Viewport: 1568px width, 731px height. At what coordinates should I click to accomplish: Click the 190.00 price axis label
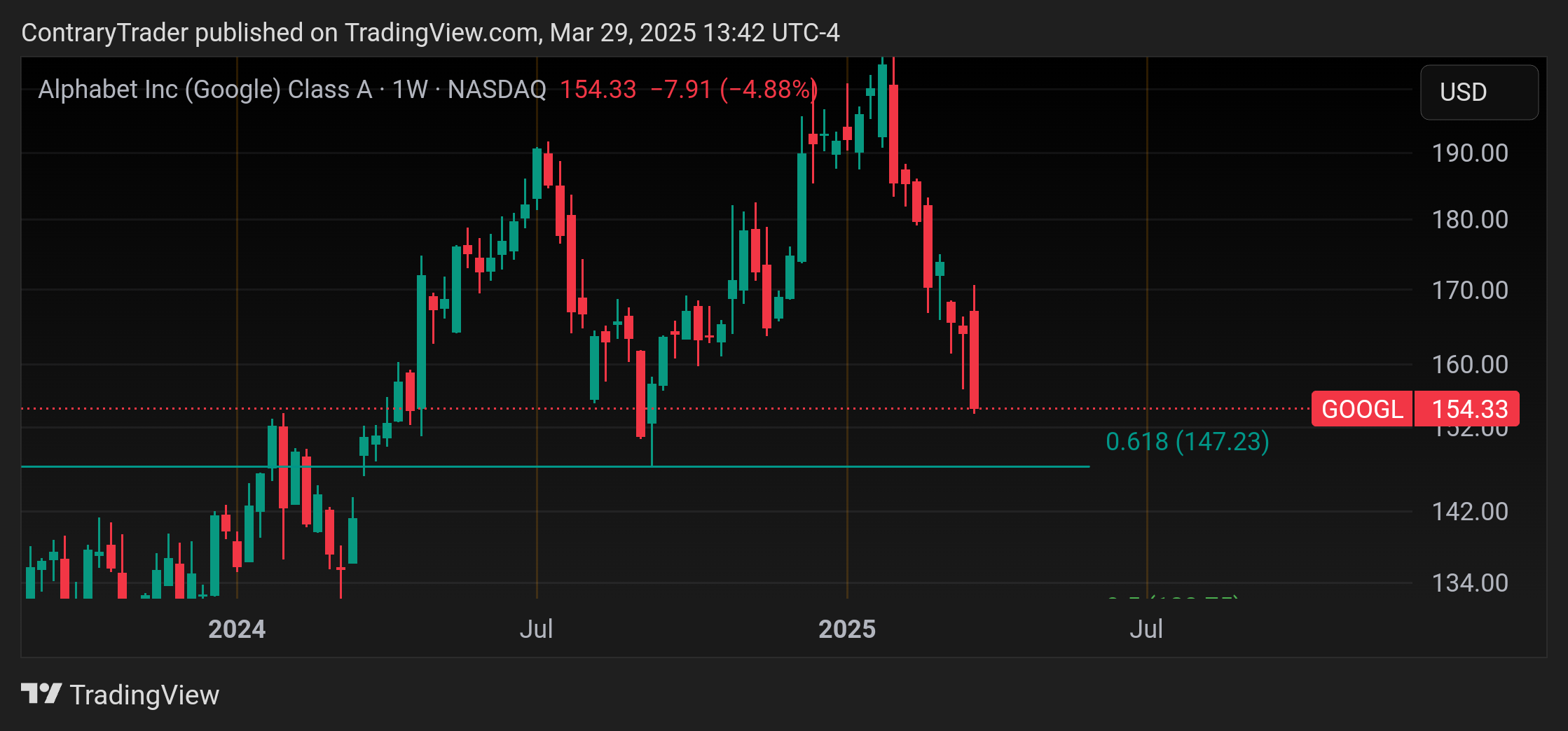coord(1470,153)
